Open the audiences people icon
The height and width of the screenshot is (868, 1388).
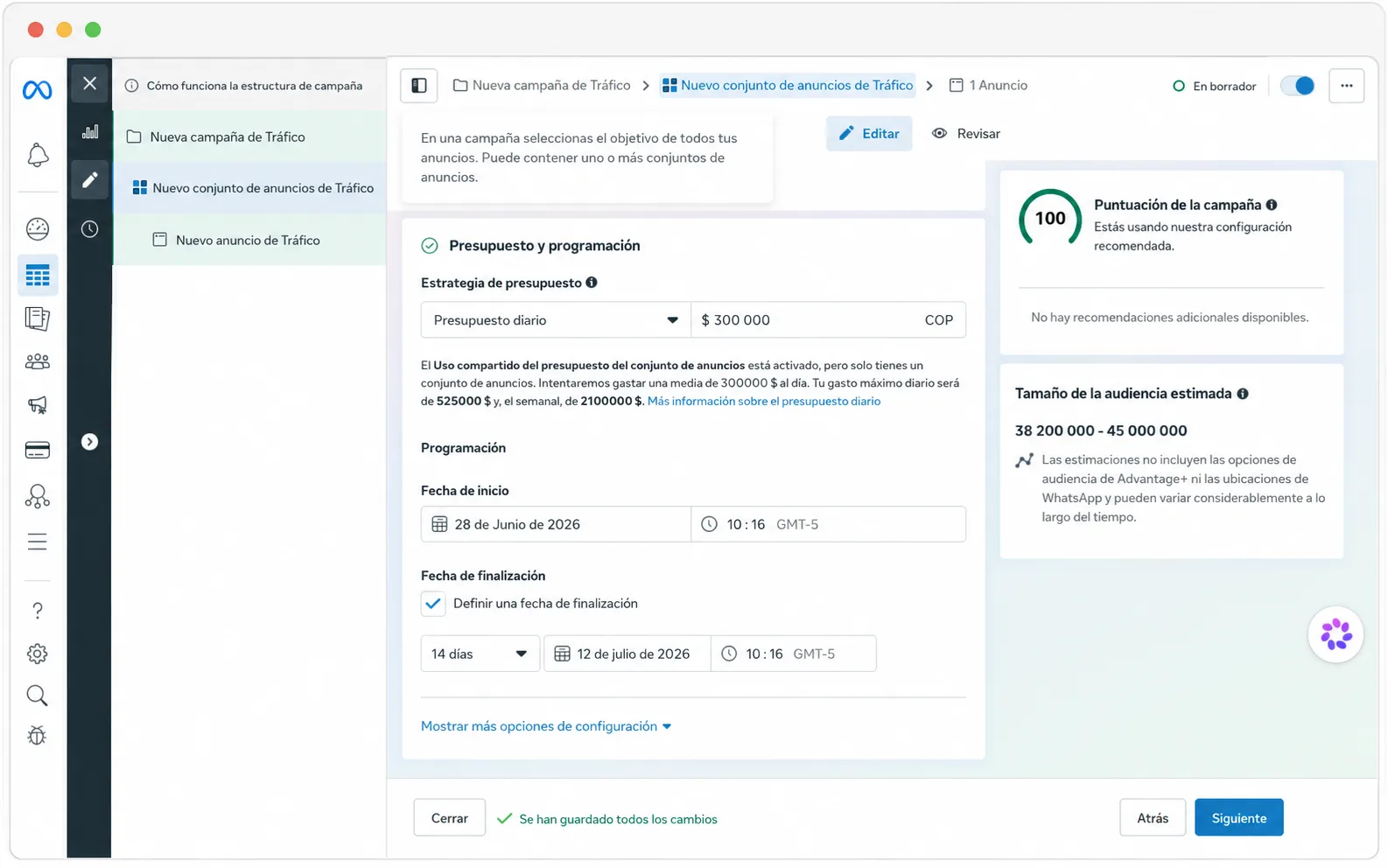[x=38, y=361]
